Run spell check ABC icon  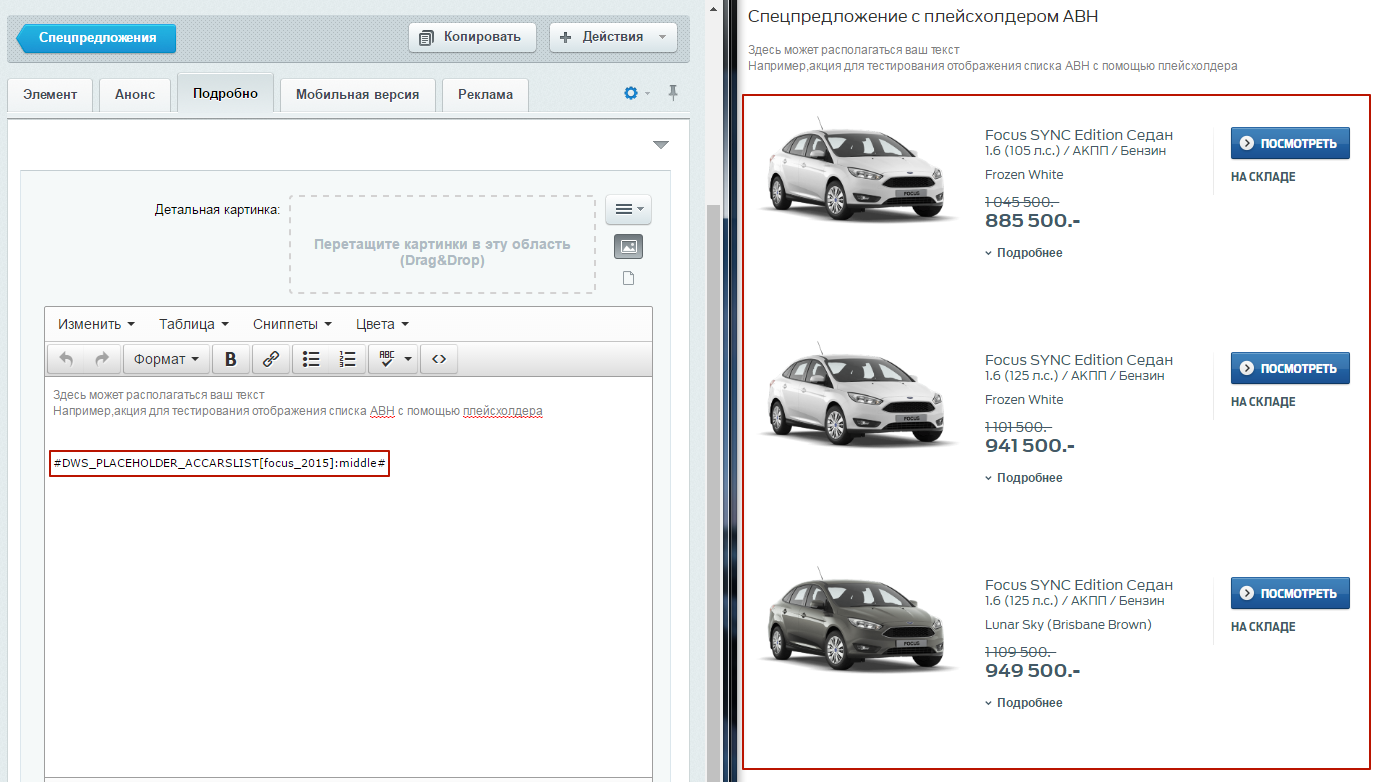pos(387,359)
